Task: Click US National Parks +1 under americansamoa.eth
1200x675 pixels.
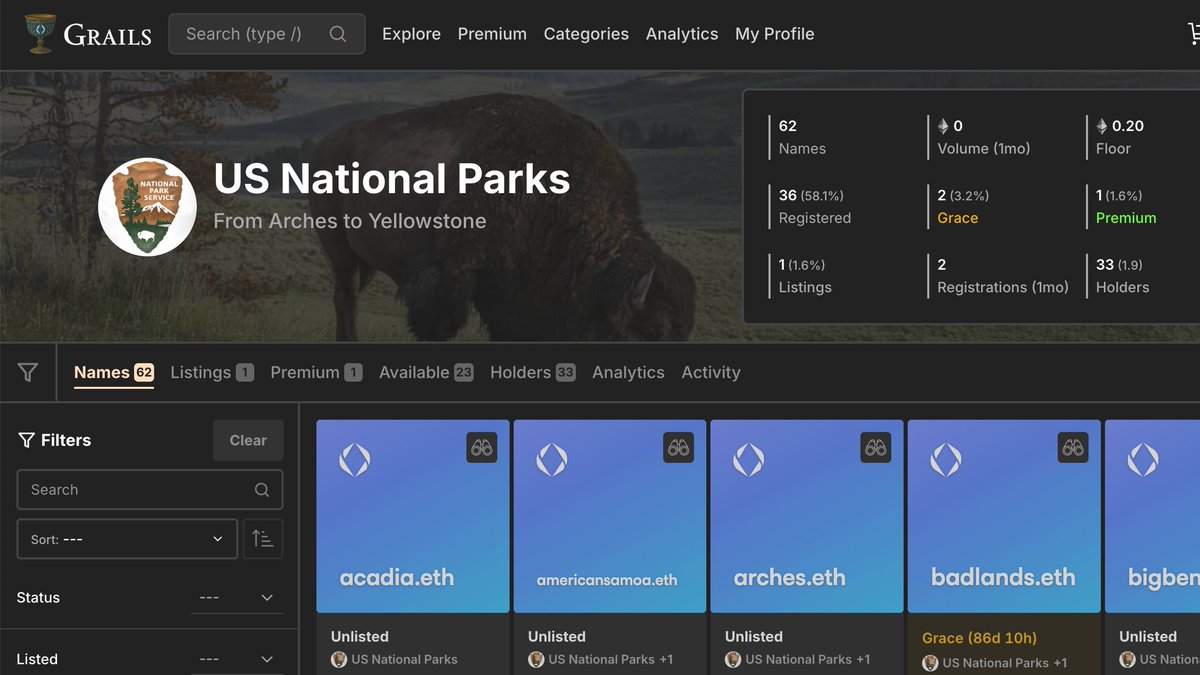Action: tap(611, 660)
